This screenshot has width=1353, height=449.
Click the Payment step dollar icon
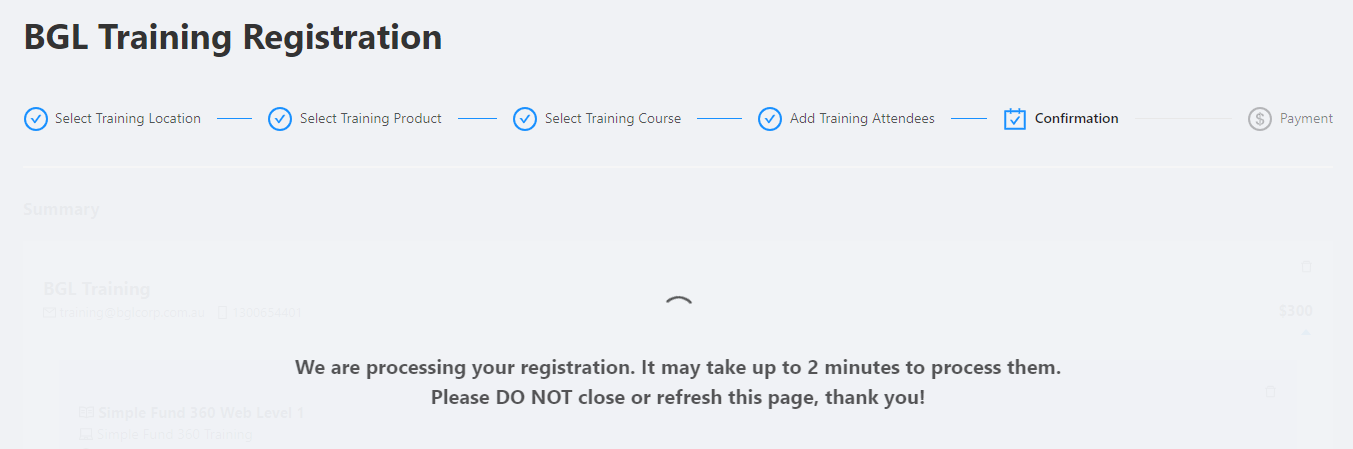coord(1259,119)
